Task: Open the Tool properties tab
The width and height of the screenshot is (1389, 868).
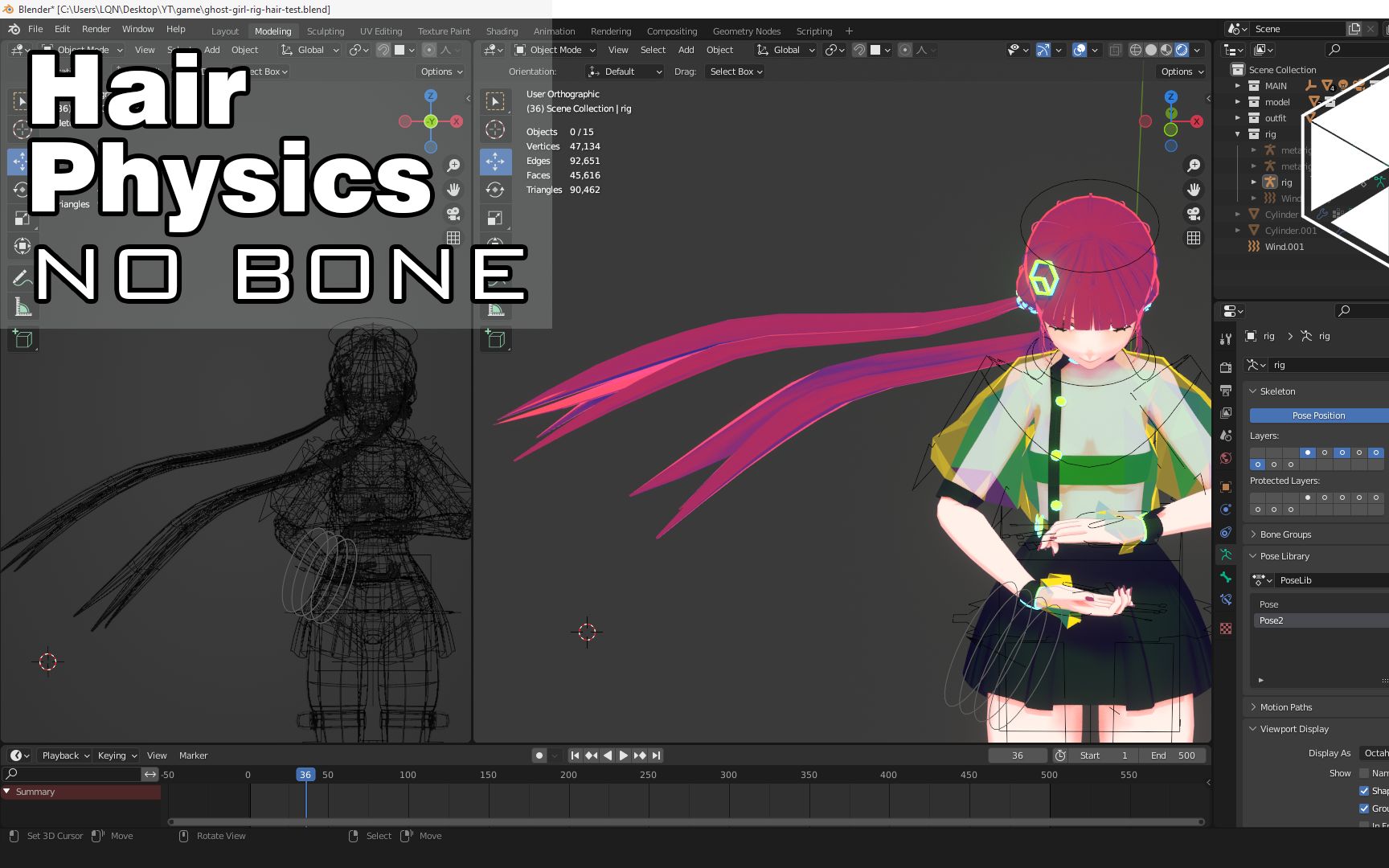Action: click(x=1225, y=339)
